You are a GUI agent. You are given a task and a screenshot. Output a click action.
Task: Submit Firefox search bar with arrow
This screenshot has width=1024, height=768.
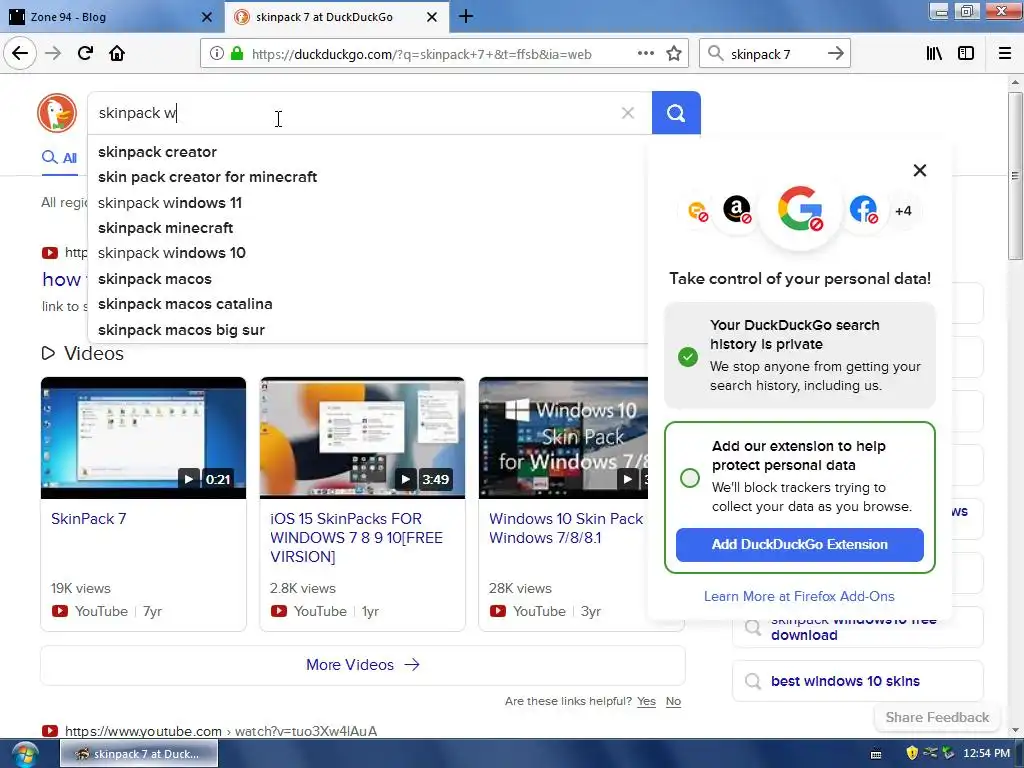point(836,54)
